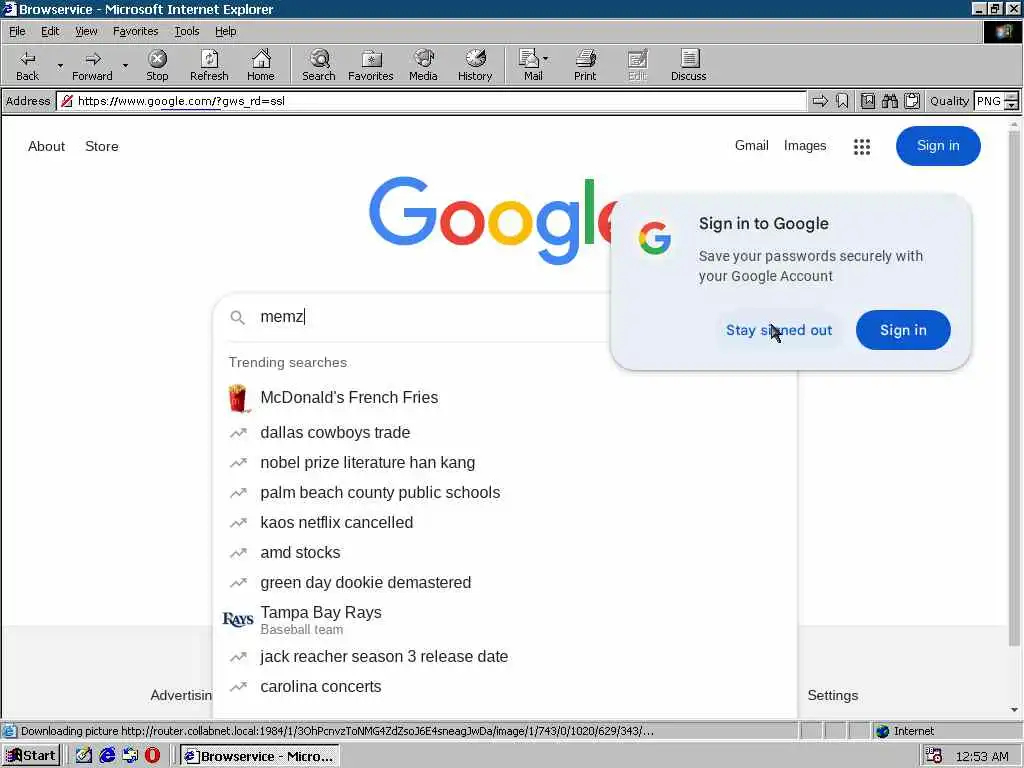The width and height of the screenshot is (1024, 768).
Task: Open the Images link
Action: tap(805, 146)
